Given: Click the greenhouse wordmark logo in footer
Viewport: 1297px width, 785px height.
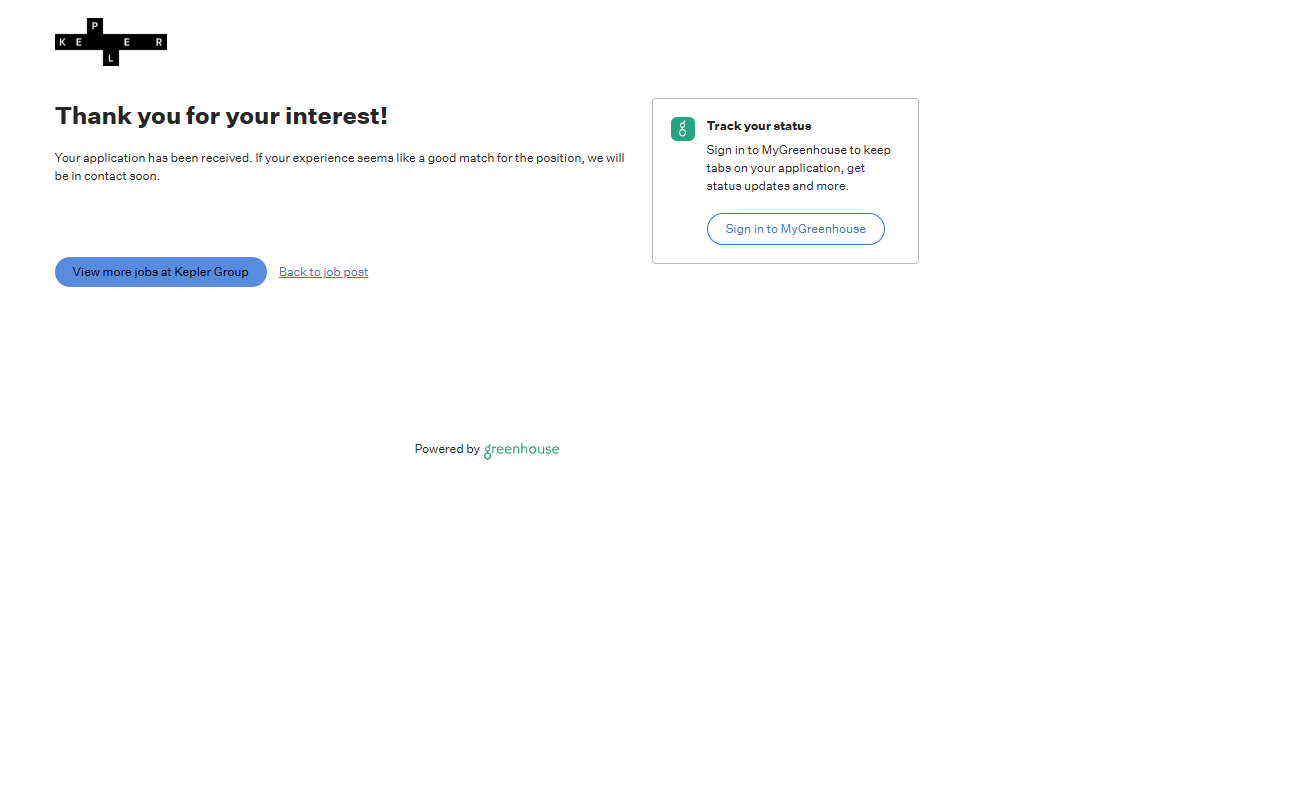Looking at the screenshot, I should [521, 450].
